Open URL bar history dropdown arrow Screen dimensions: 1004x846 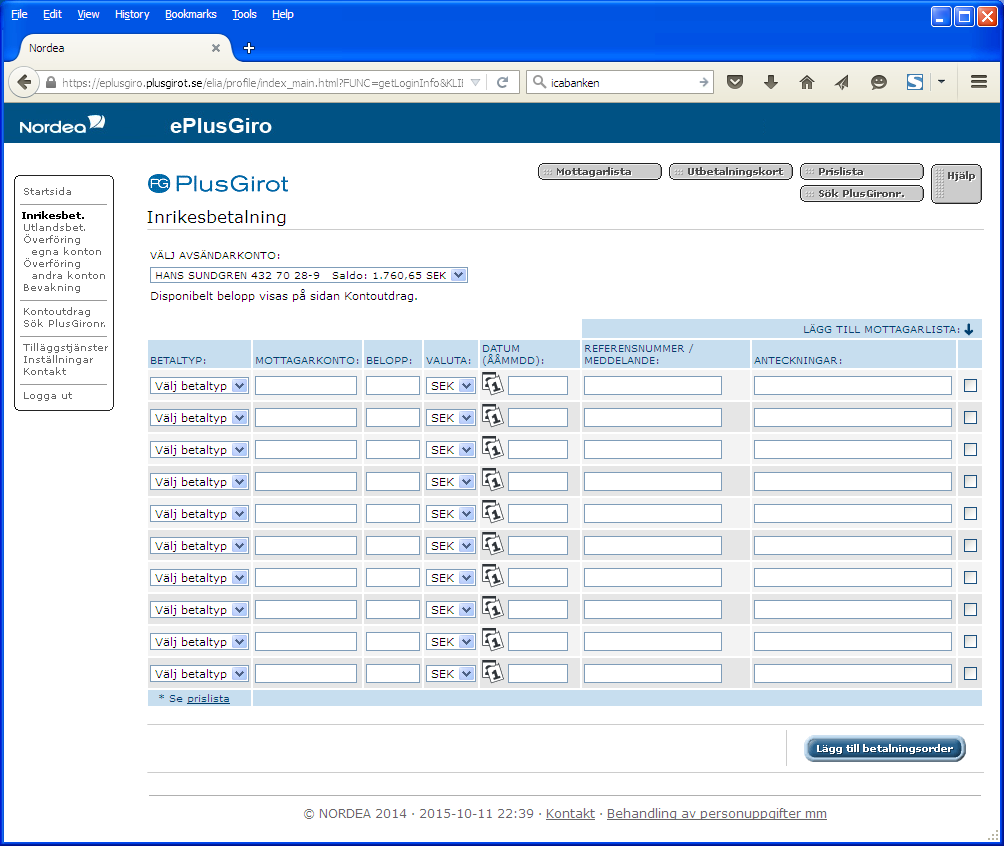tap(475, 83)
